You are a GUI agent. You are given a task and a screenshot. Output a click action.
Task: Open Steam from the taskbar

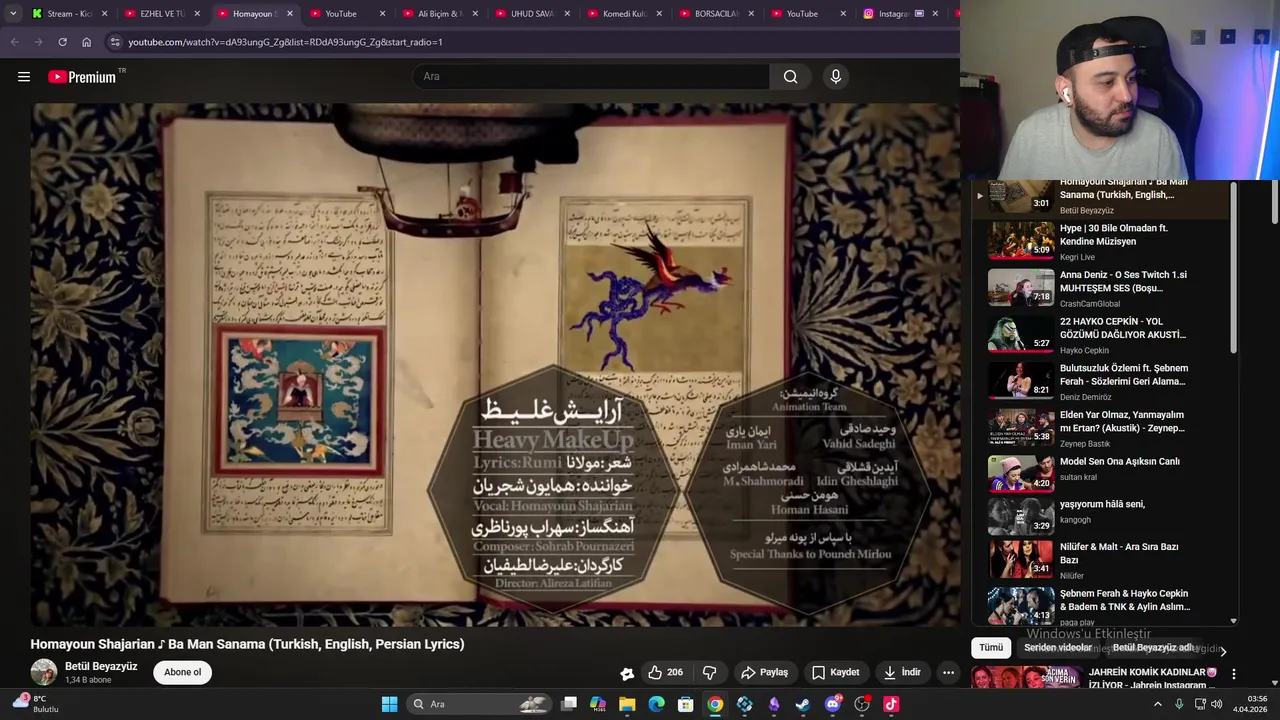803,704
